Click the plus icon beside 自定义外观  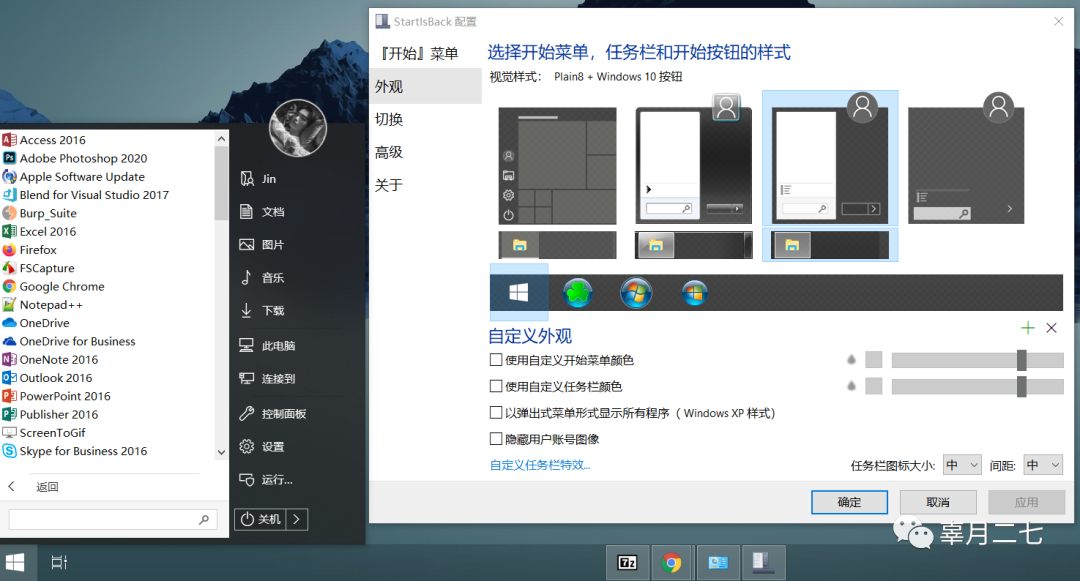click(x=1027, y=327)
